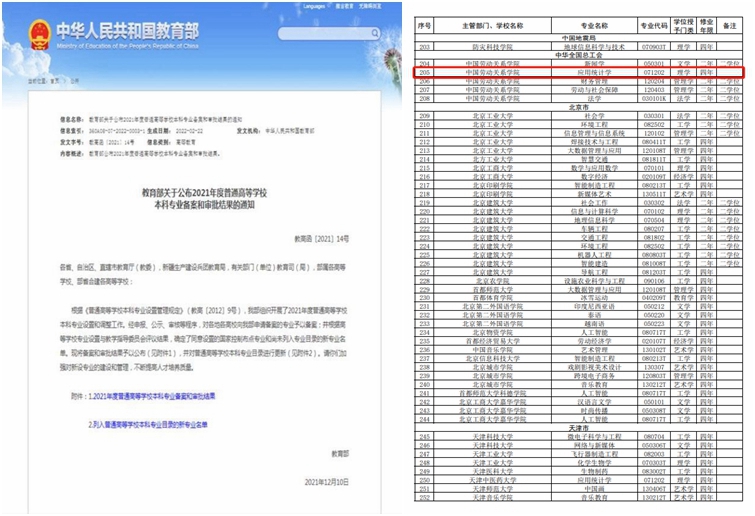This screenshot has height=516, width=755.
Task: Click the 中国地震局 section row
Action: [579, 38]
